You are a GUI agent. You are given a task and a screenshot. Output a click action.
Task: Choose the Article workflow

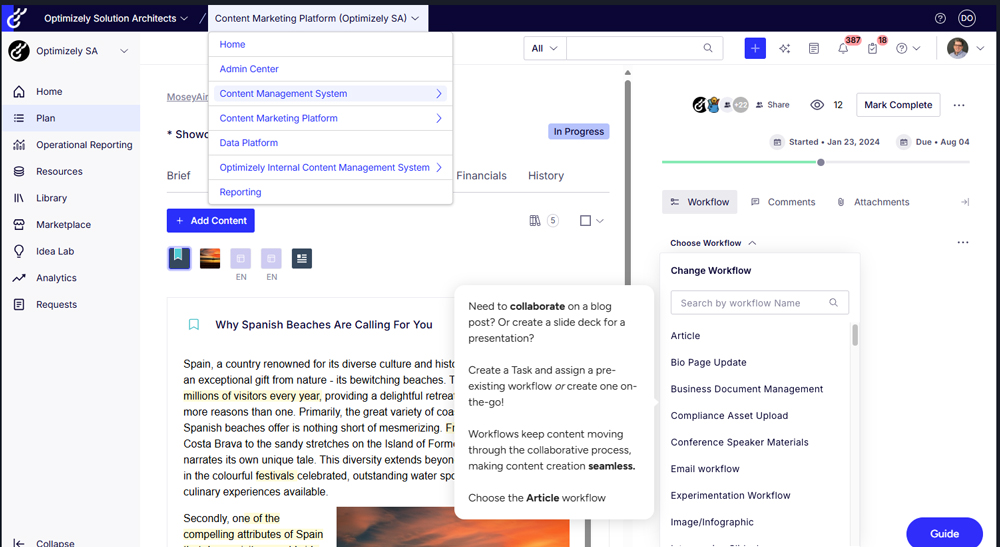[685, 336]
